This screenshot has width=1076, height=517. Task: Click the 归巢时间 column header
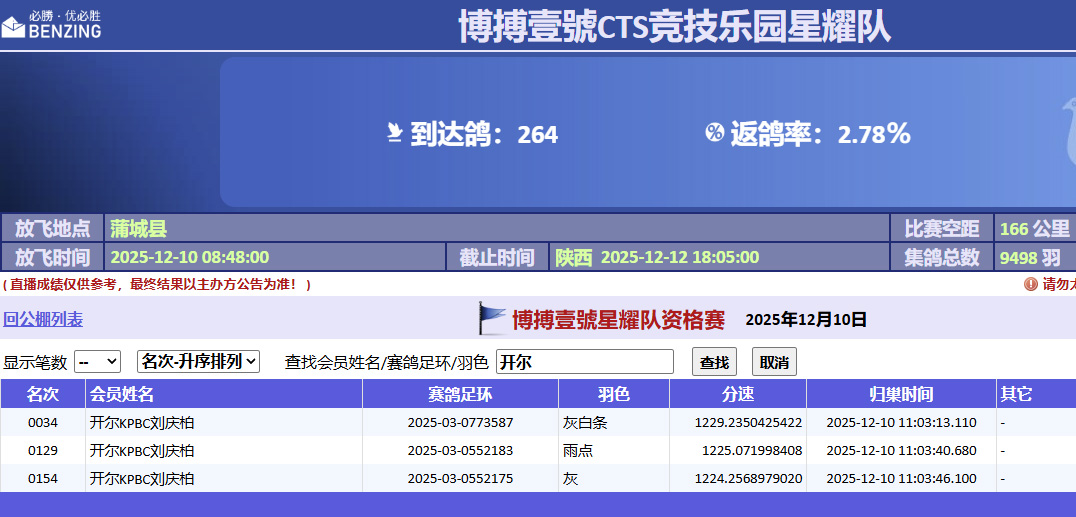click(901, 394)
